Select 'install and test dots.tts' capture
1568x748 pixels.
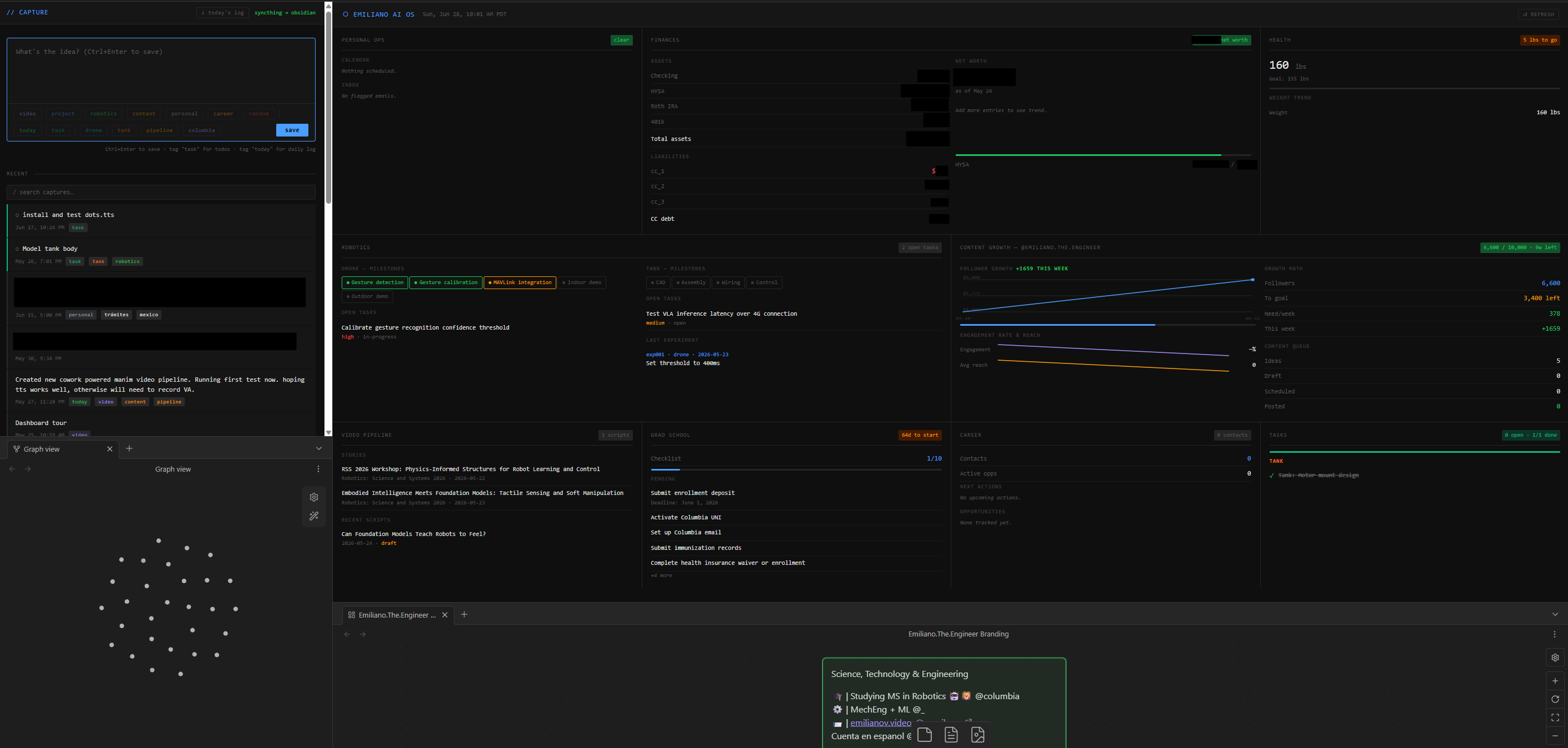(161, 220)
